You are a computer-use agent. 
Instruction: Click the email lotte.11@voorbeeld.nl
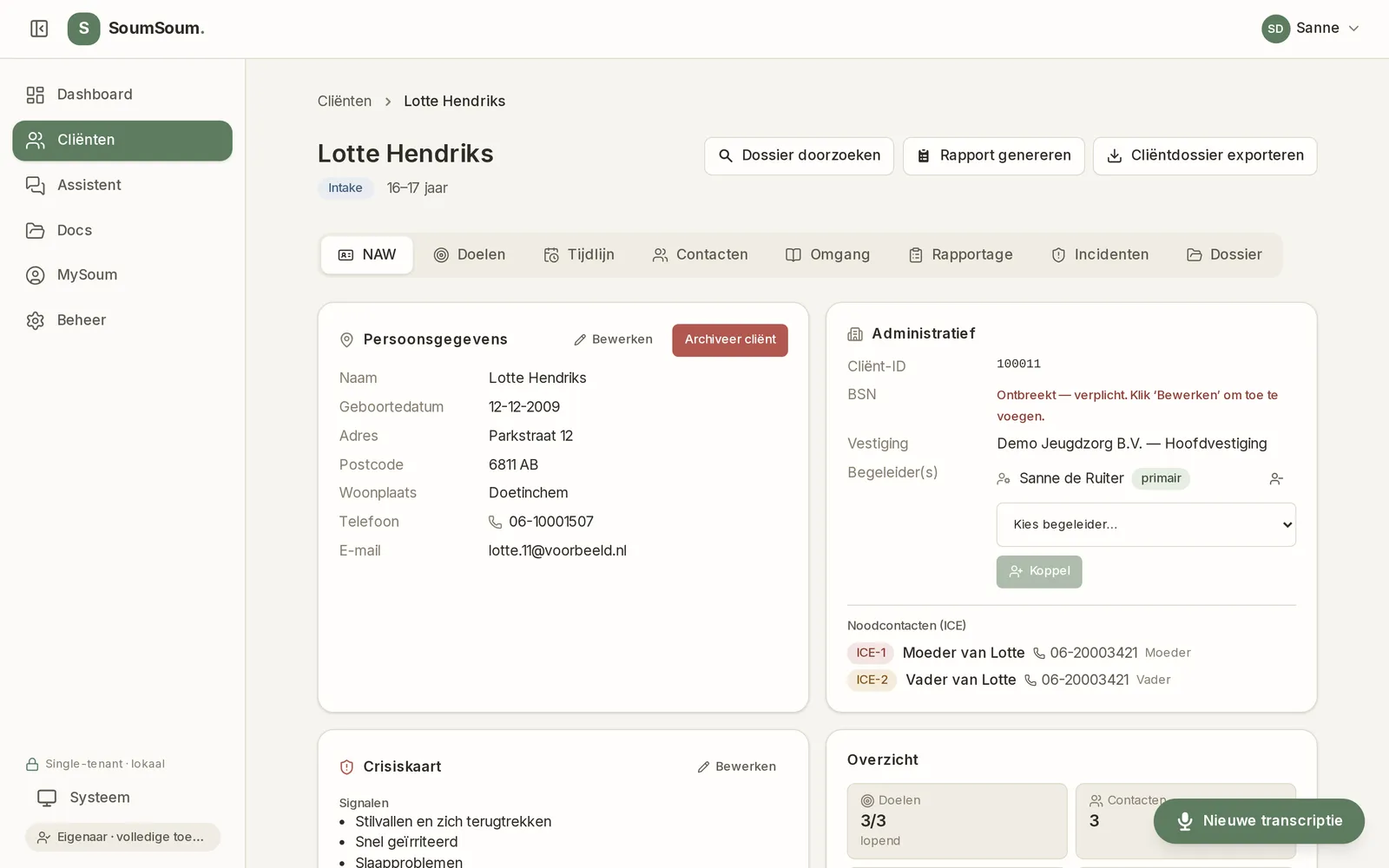coord(557,551)
